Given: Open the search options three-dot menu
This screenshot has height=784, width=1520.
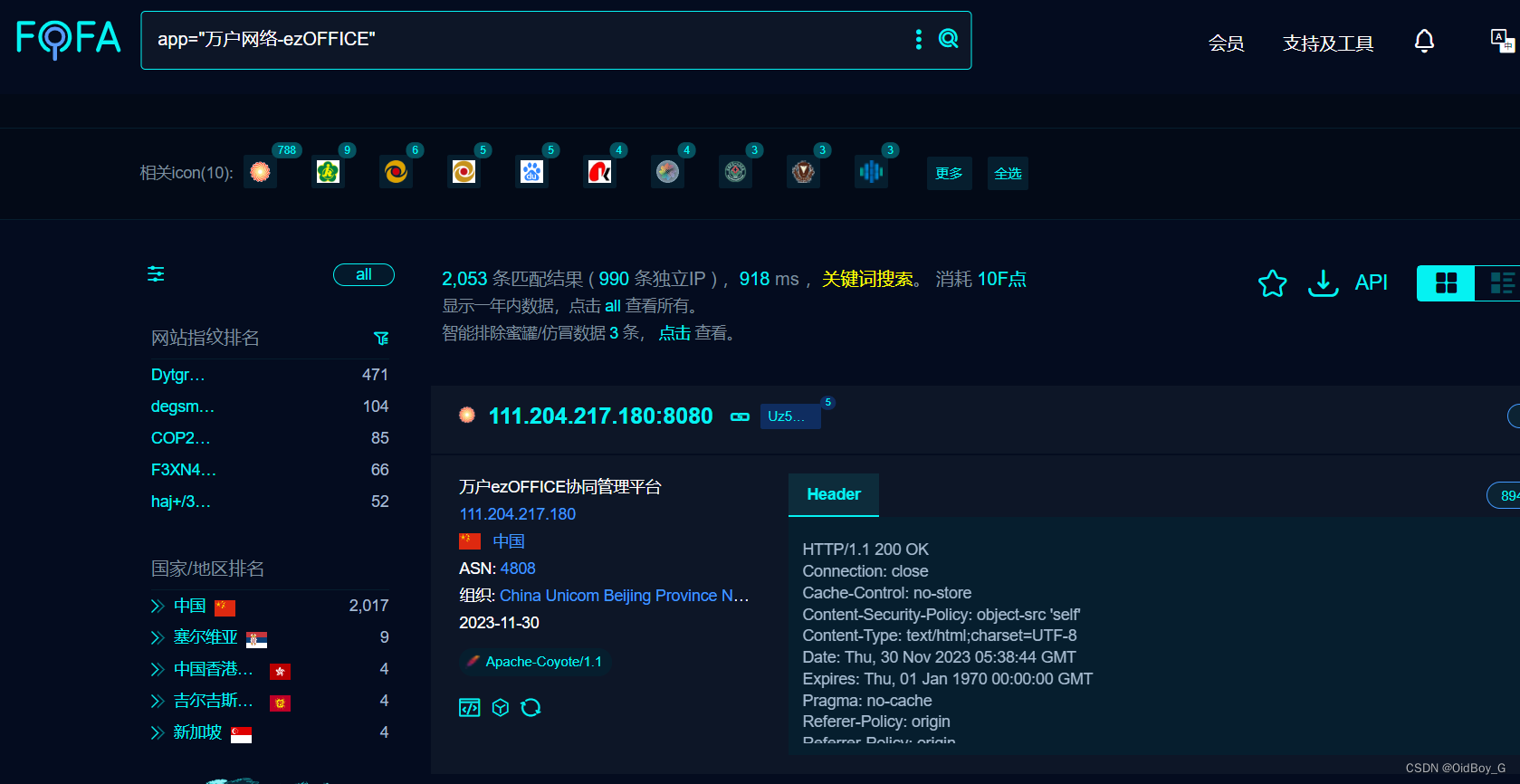Looking at the screenshot, I should (x=918, y=39).
